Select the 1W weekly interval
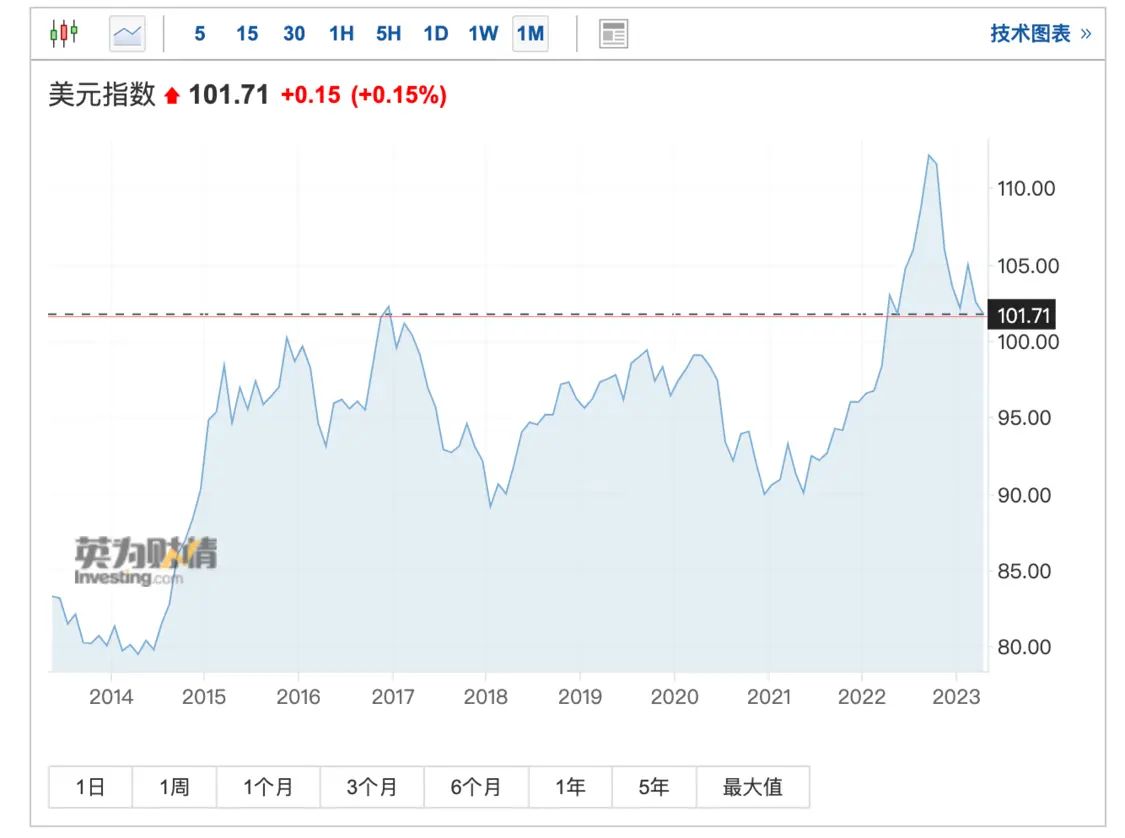This screenshot has width=1125, height=838. (x=483, y=34)
